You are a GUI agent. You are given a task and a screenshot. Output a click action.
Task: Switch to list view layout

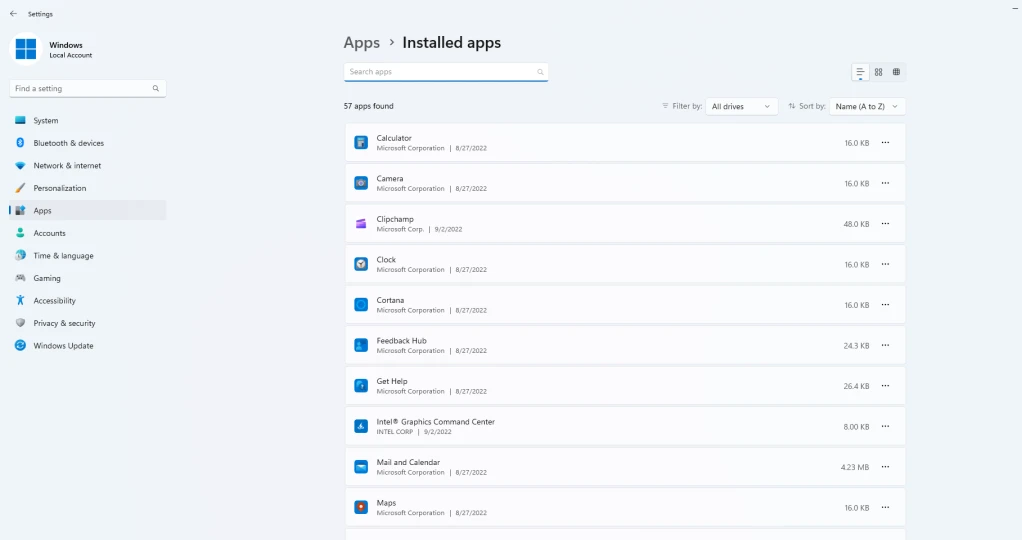(860, 72)
